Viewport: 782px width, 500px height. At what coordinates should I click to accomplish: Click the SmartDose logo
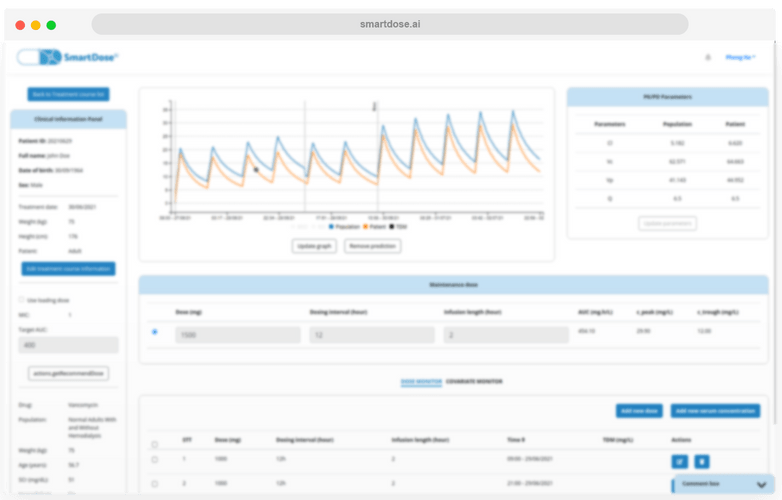68,57
